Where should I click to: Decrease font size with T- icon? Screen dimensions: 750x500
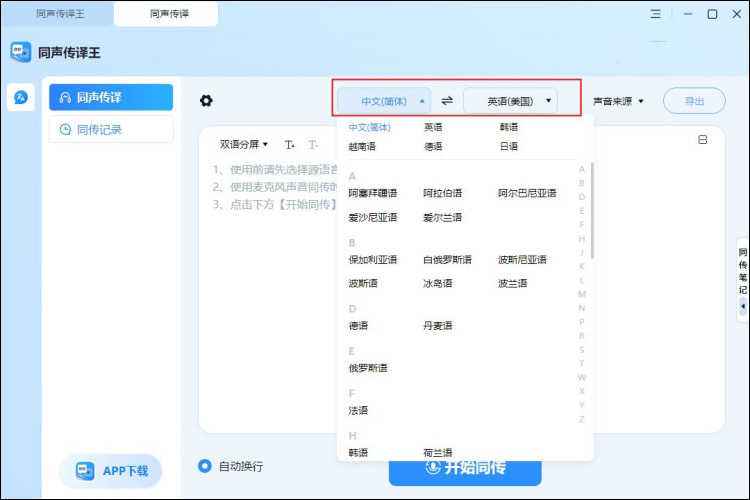click(x=313, y=144)
